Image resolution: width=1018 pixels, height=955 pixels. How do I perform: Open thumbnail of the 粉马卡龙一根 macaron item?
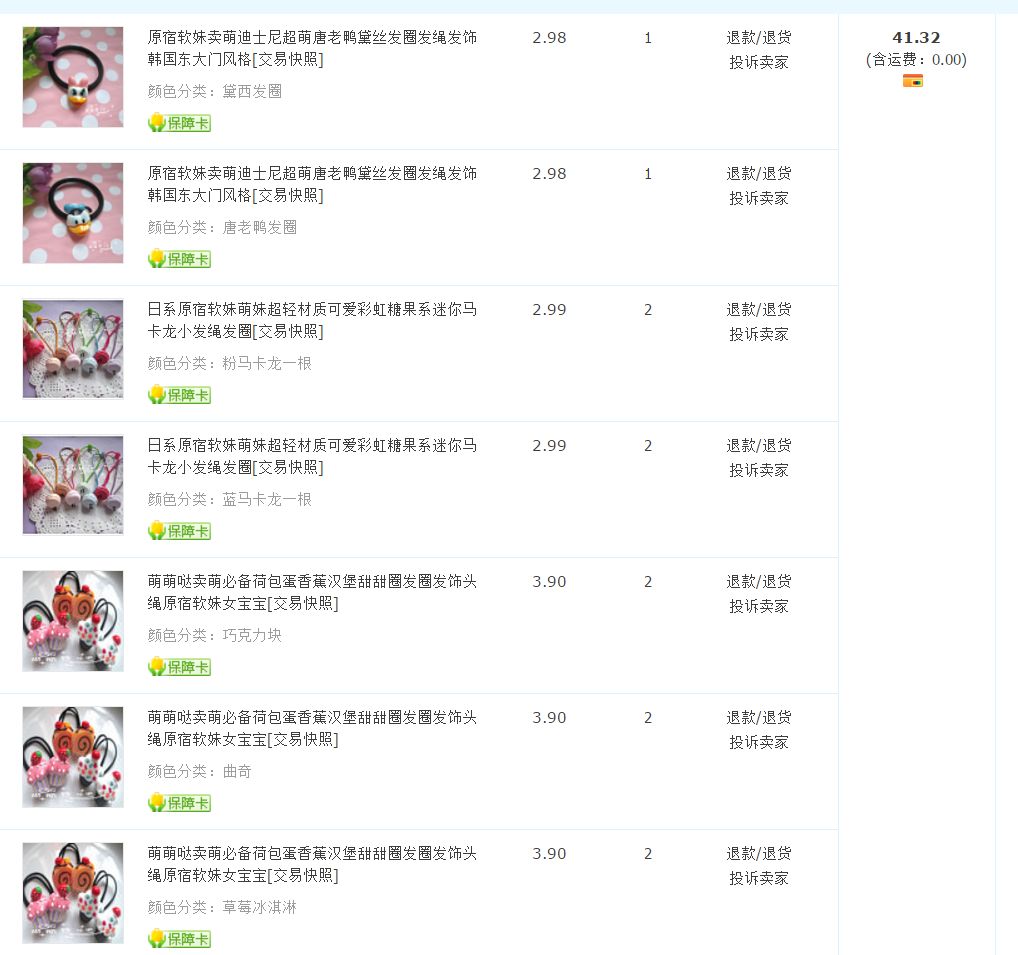point(73,349)
